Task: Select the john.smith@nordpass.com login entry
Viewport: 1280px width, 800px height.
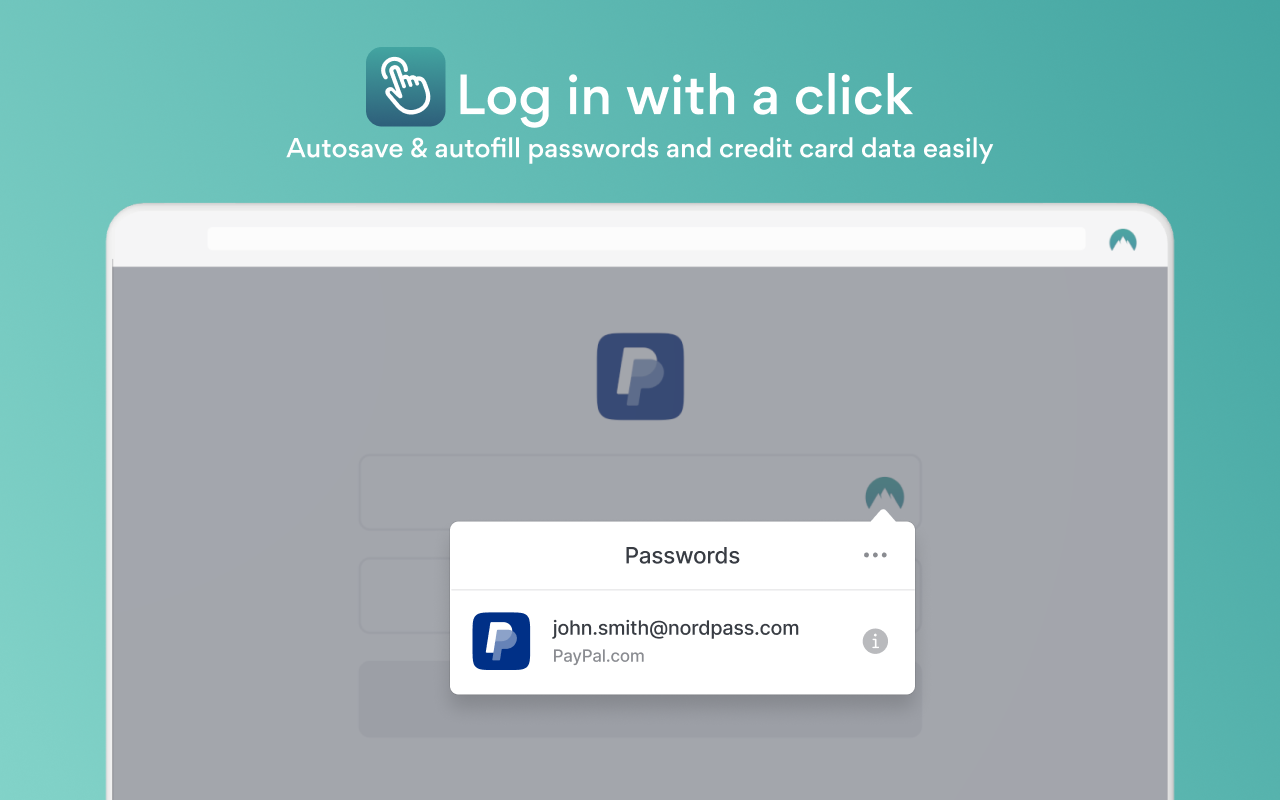Action: click(682, 642)
